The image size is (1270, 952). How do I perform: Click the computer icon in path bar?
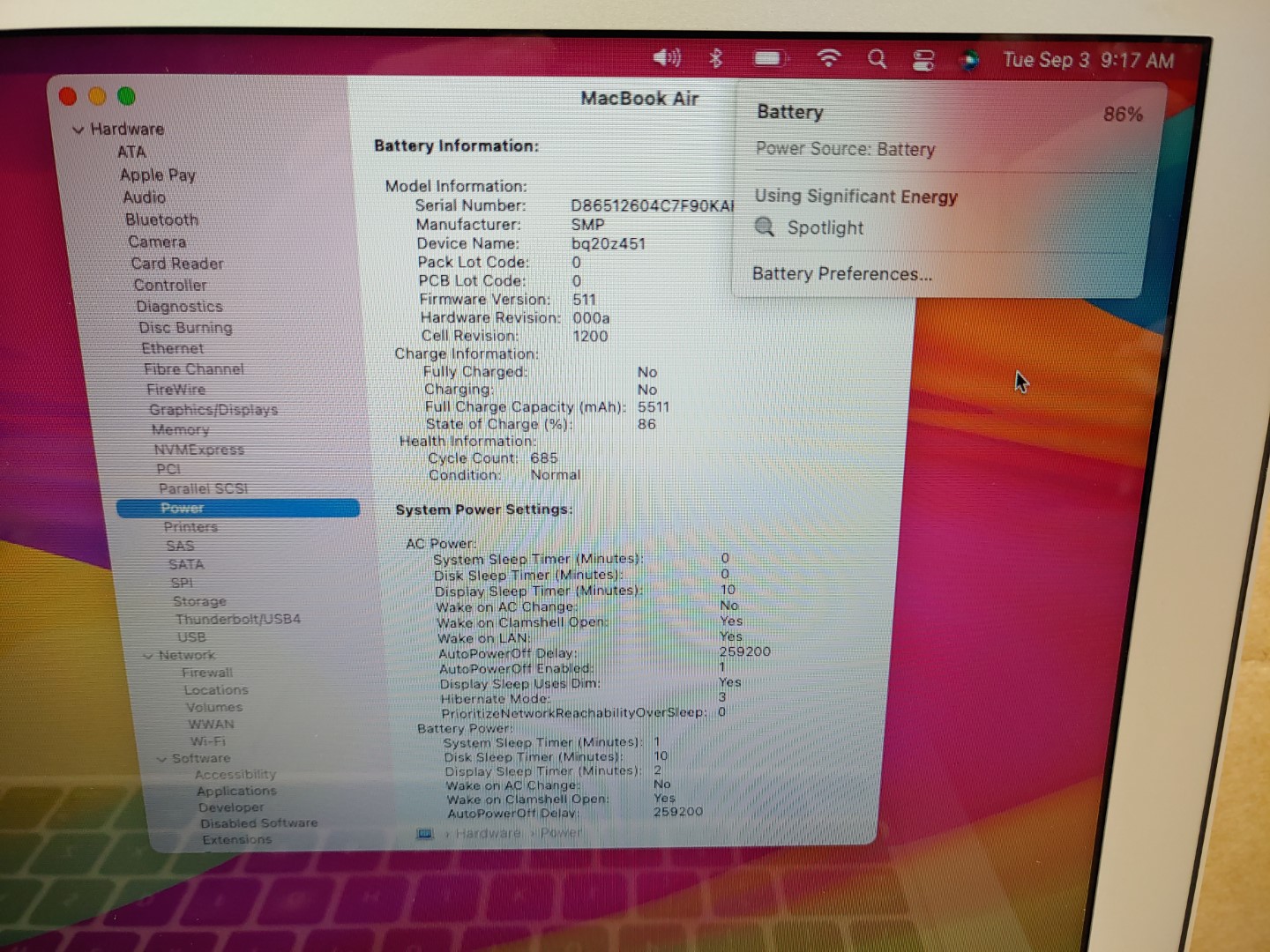click(x=424, y=833)
